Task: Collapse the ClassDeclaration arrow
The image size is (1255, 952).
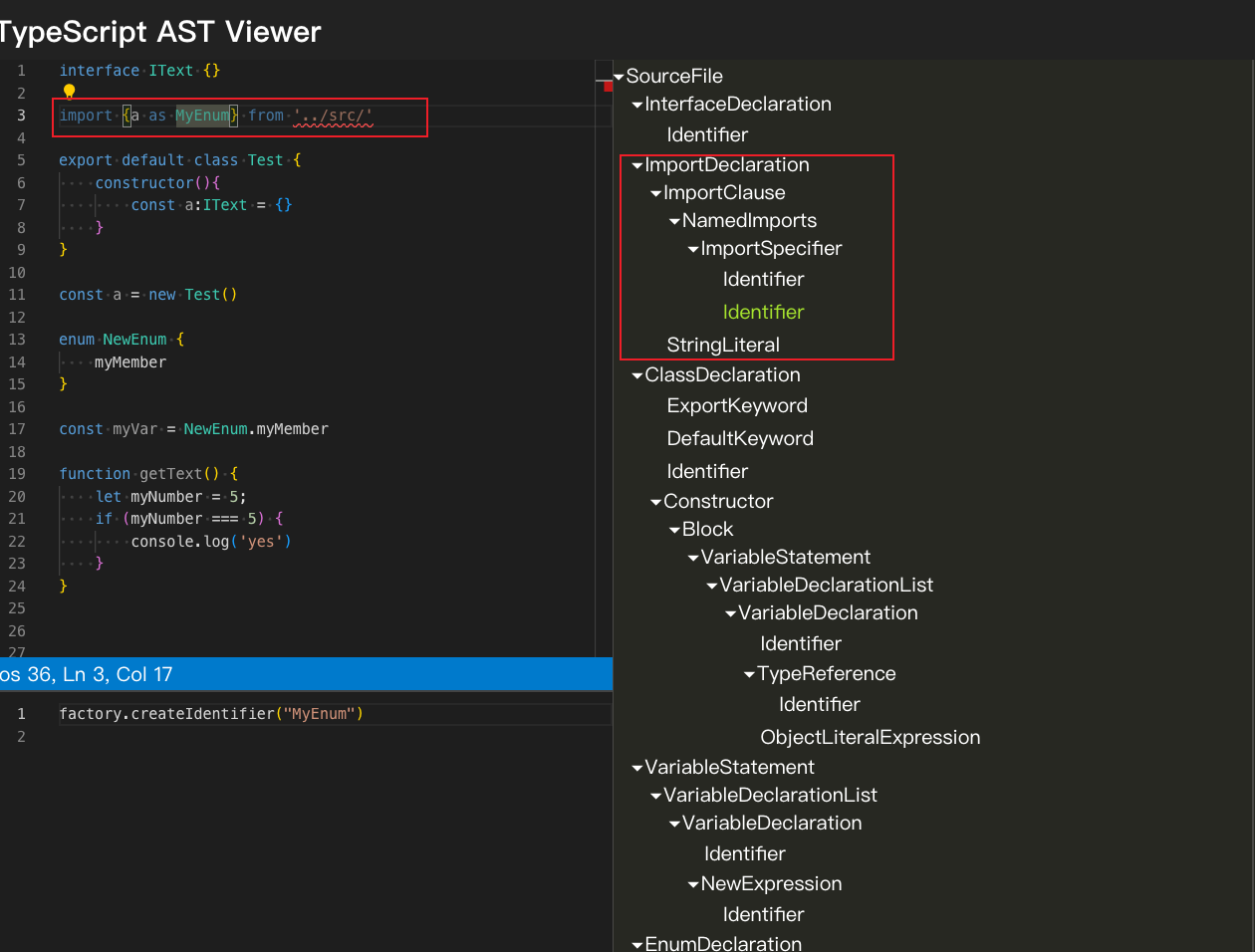Action: coord(637,376)
